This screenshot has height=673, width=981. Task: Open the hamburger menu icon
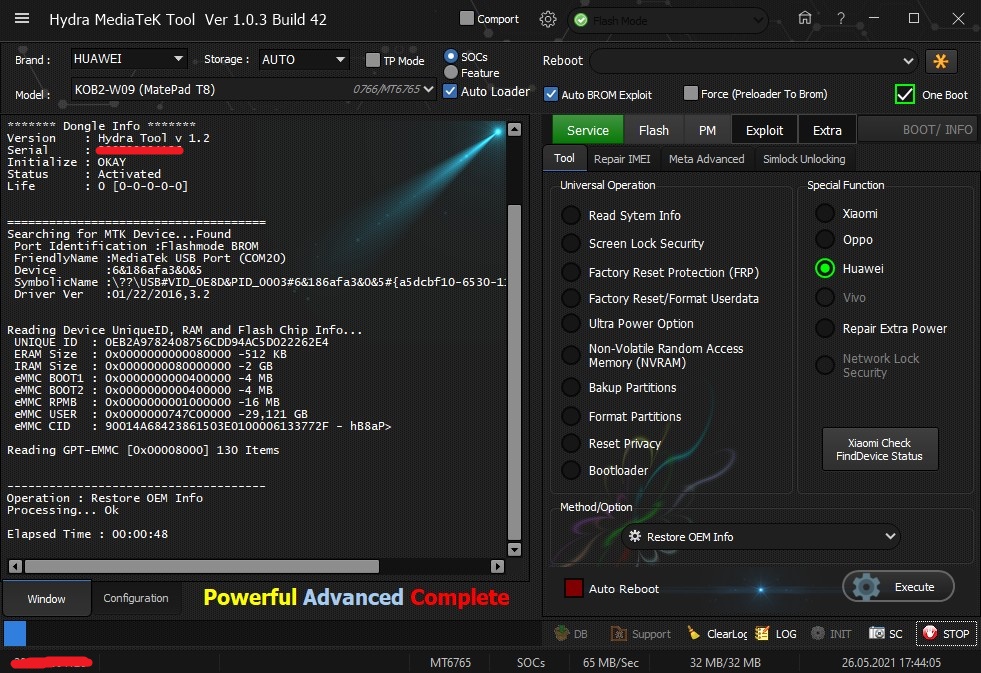(22, 19)
